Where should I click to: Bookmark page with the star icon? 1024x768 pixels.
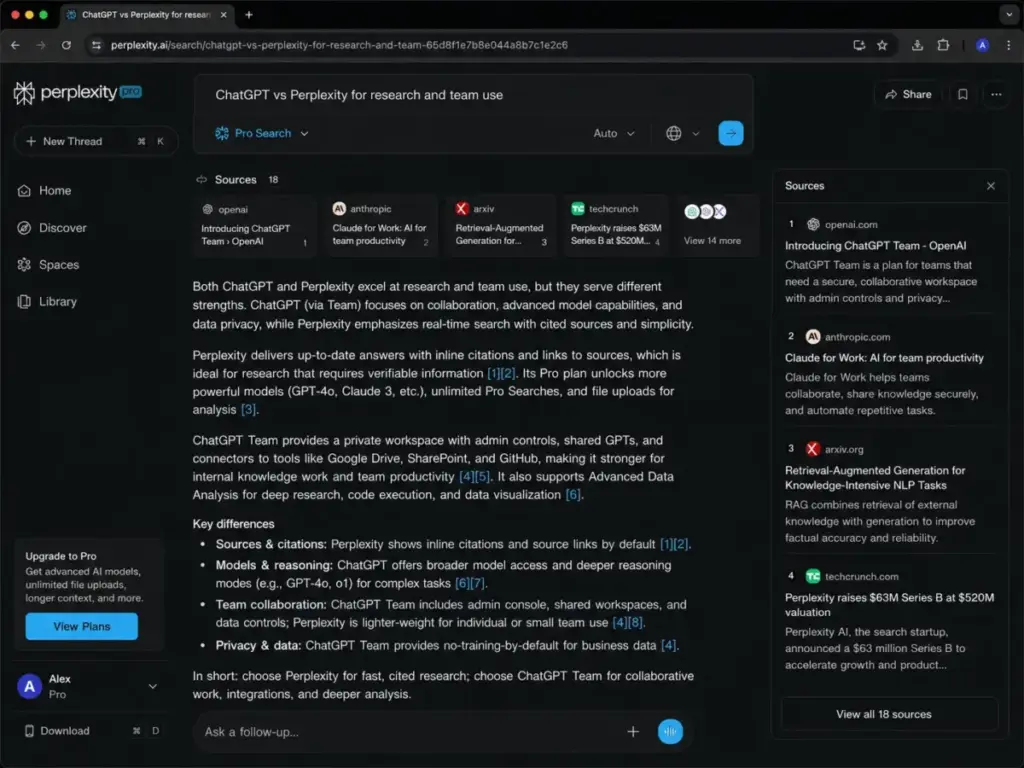point(882,45)
